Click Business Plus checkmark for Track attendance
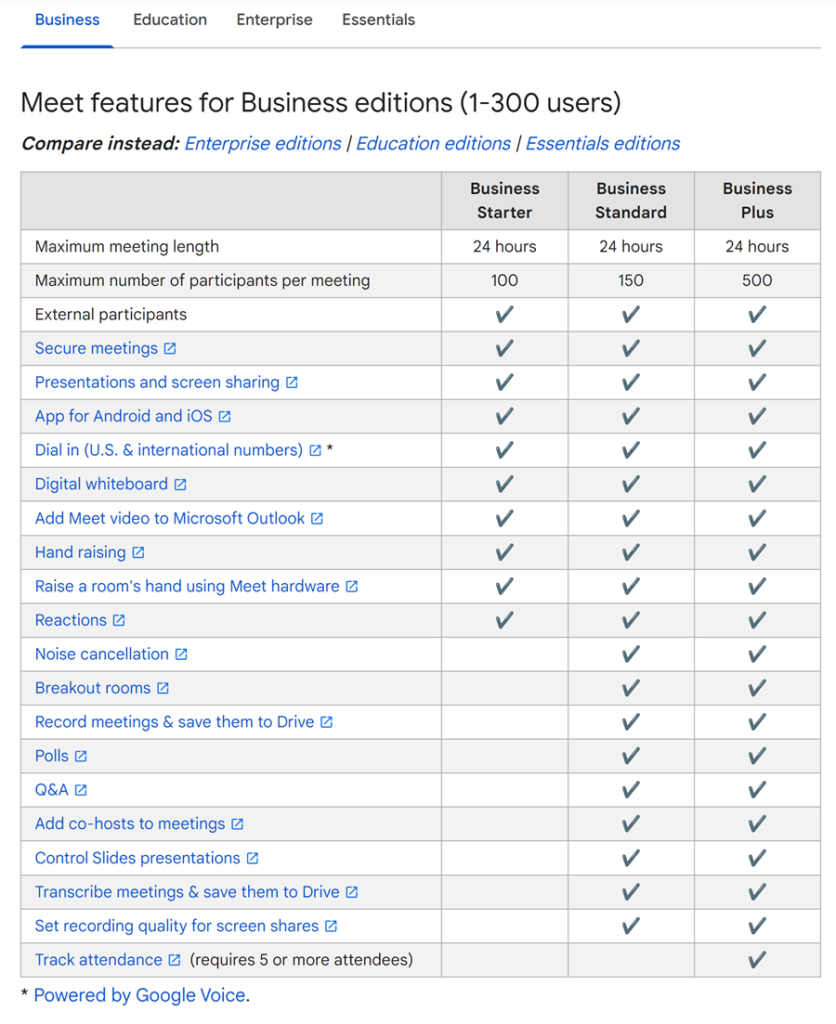 (x=757, y=960)
